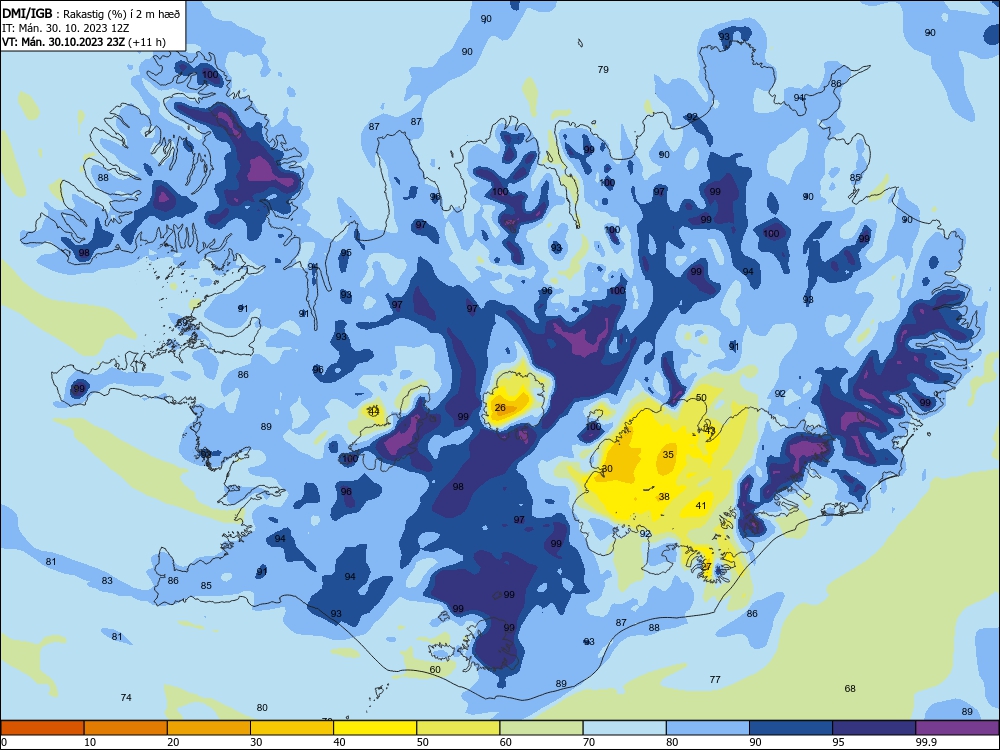Click the humidity value 26 on the map
1000x750 pixels.
[x=500, y=408]
